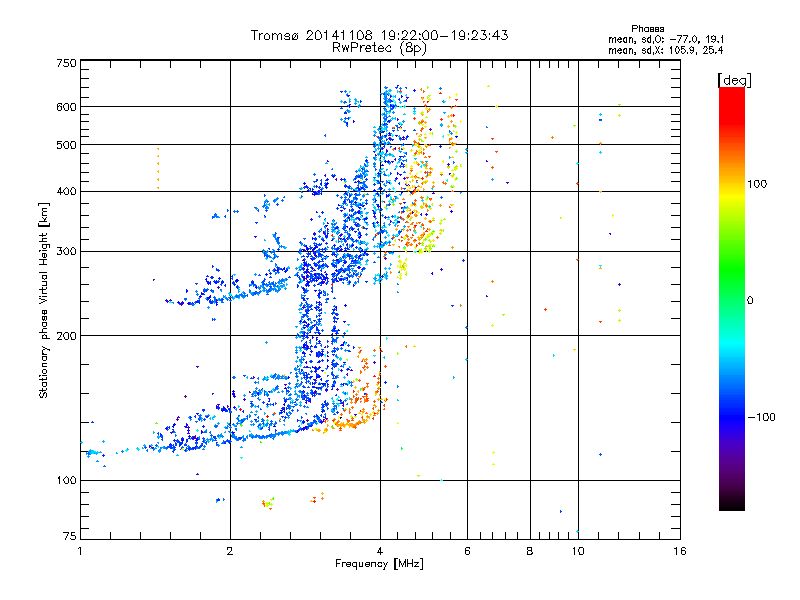Viewport: 800px width, 600px height.
Task: Click the x-axis '2' frequency tick label
Action: 230,551
